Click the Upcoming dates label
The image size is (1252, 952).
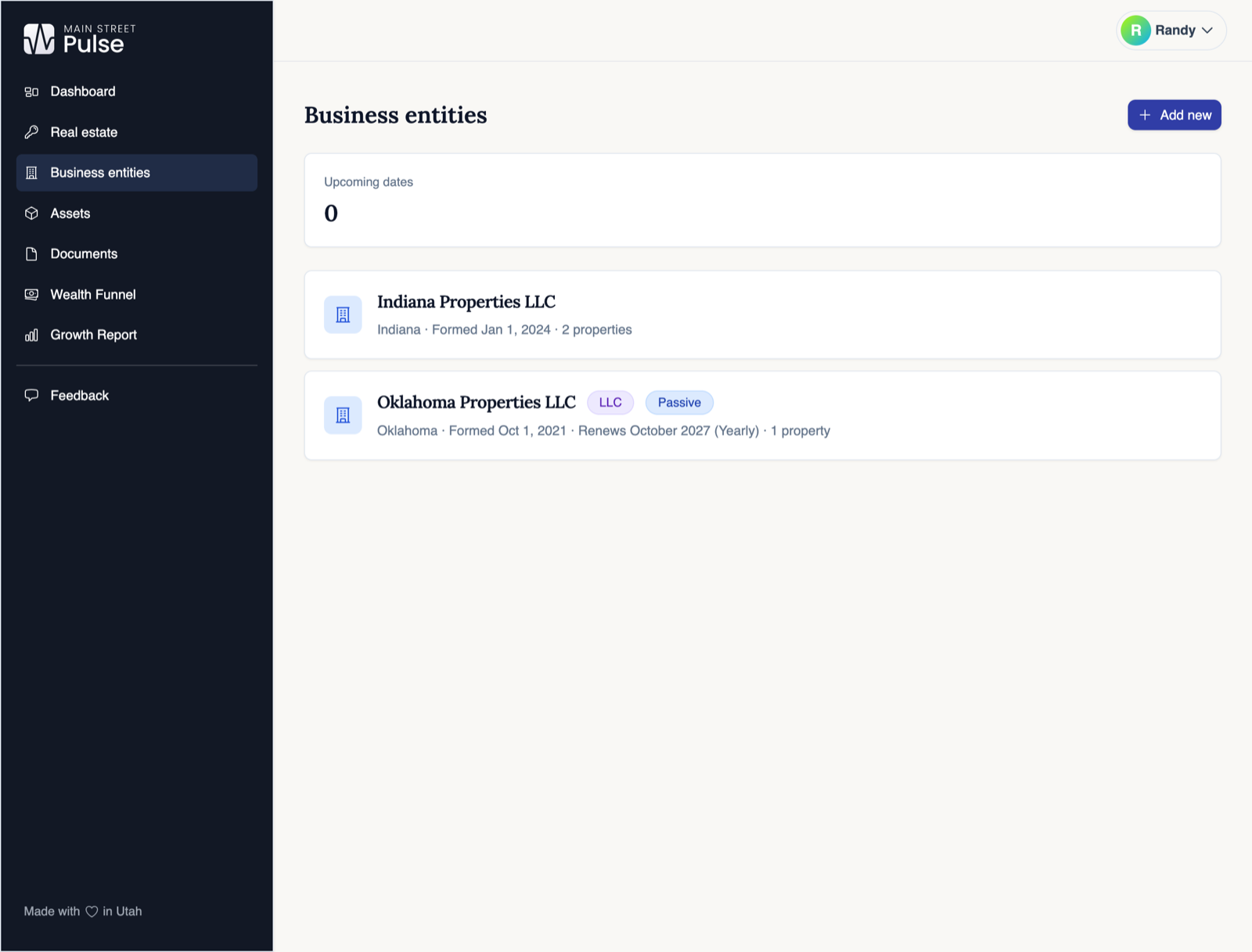coord(369,182)
